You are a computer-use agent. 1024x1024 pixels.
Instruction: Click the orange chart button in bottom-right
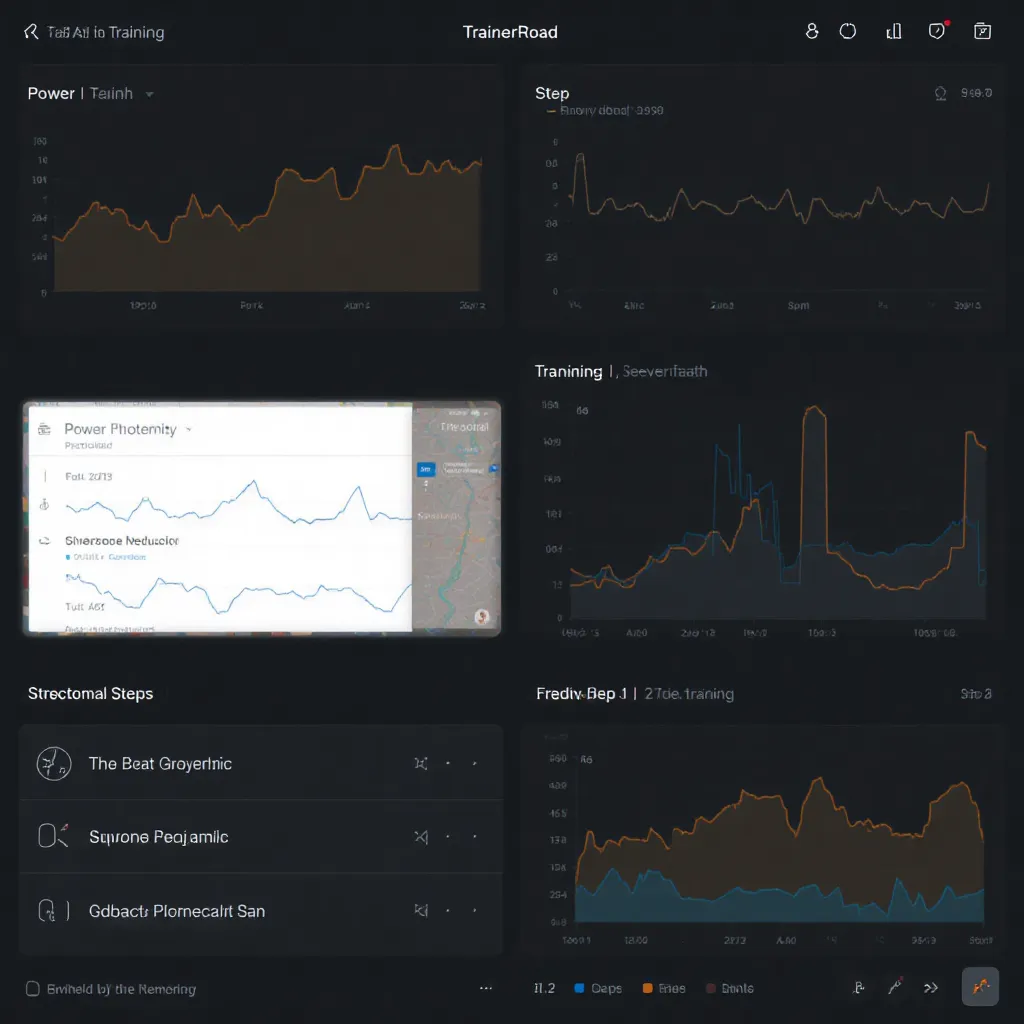click(979, 987)
